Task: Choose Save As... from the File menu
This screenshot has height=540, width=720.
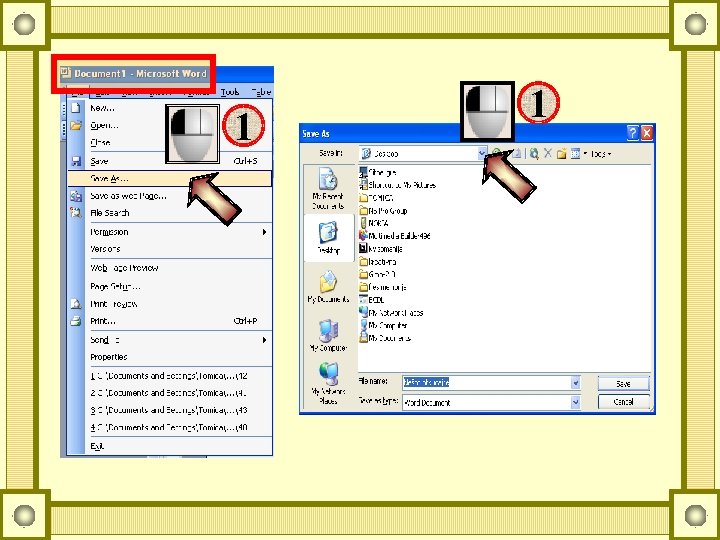Action: [169, 178]
